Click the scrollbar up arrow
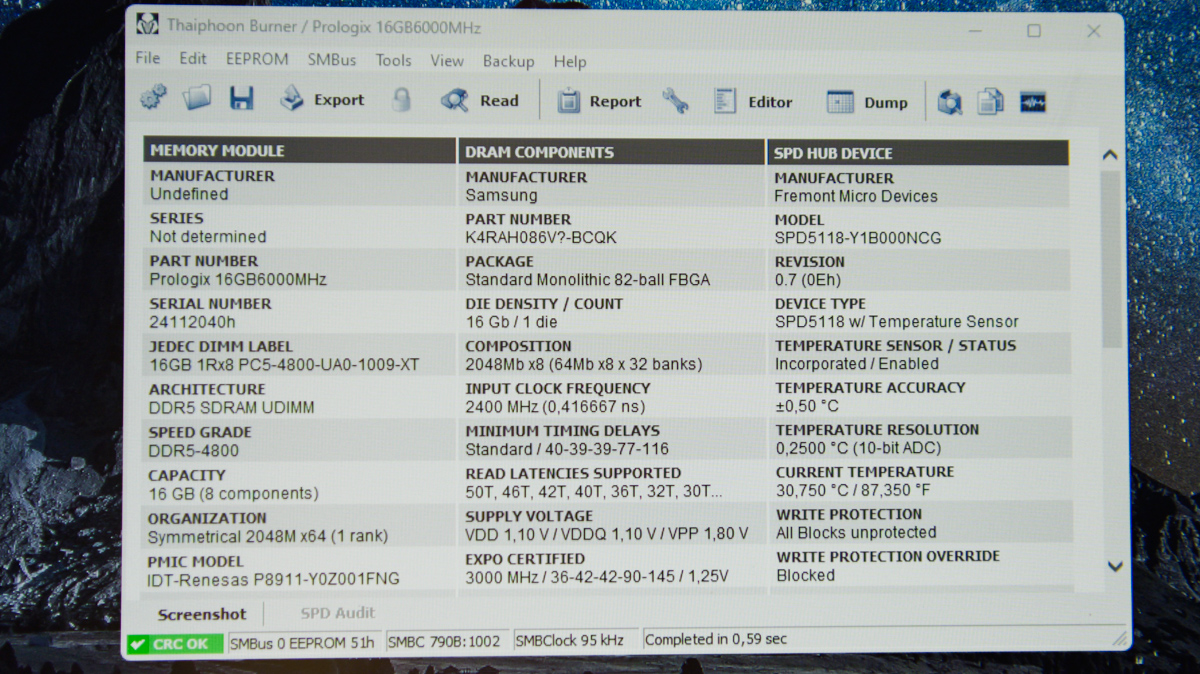Viewport: 1200px width, 674px height. point(1109,155)
